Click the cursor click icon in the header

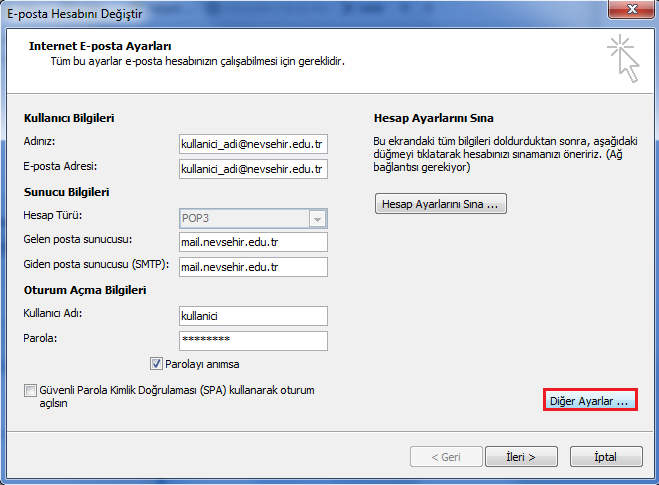(x=622, y=58)
